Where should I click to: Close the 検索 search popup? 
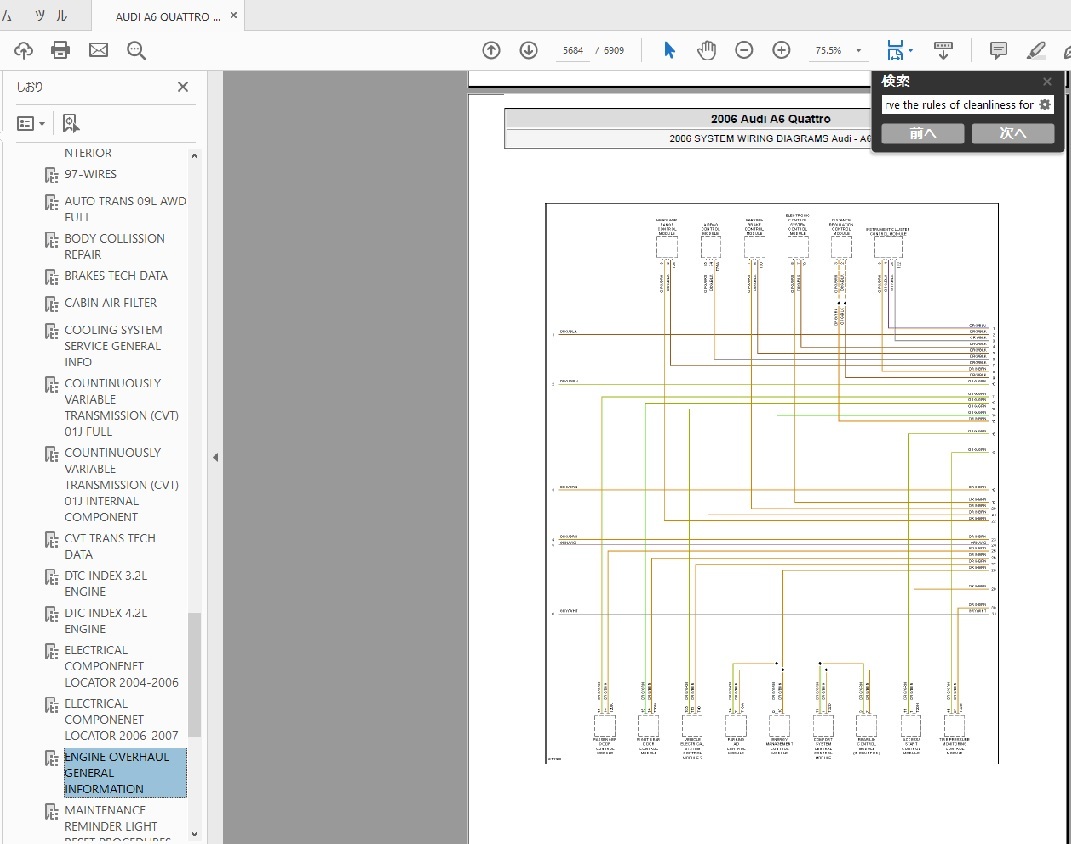(1047, 81)
